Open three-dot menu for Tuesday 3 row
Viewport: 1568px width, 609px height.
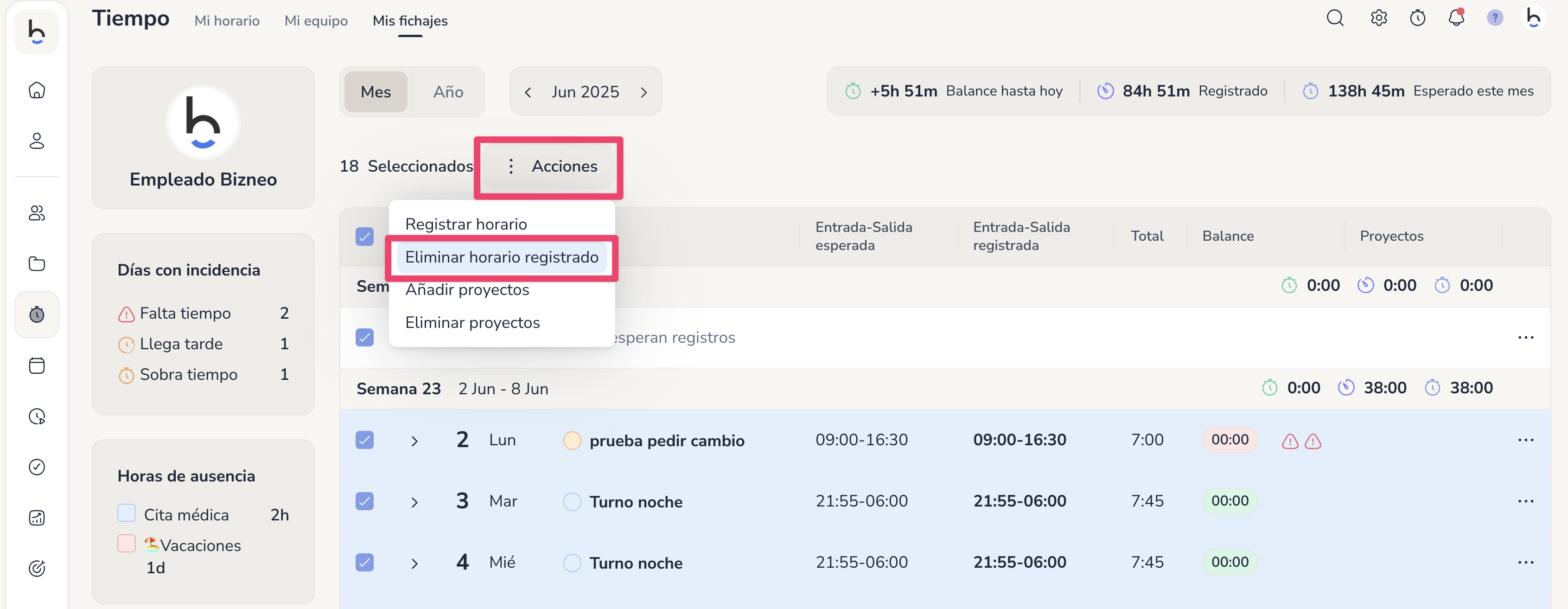tap(1525, 501)
